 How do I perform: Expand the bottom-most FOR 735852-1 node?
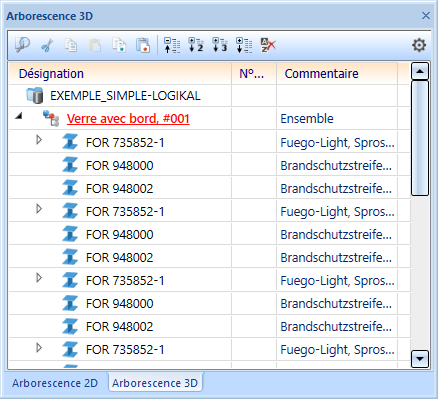click(39, 348)
